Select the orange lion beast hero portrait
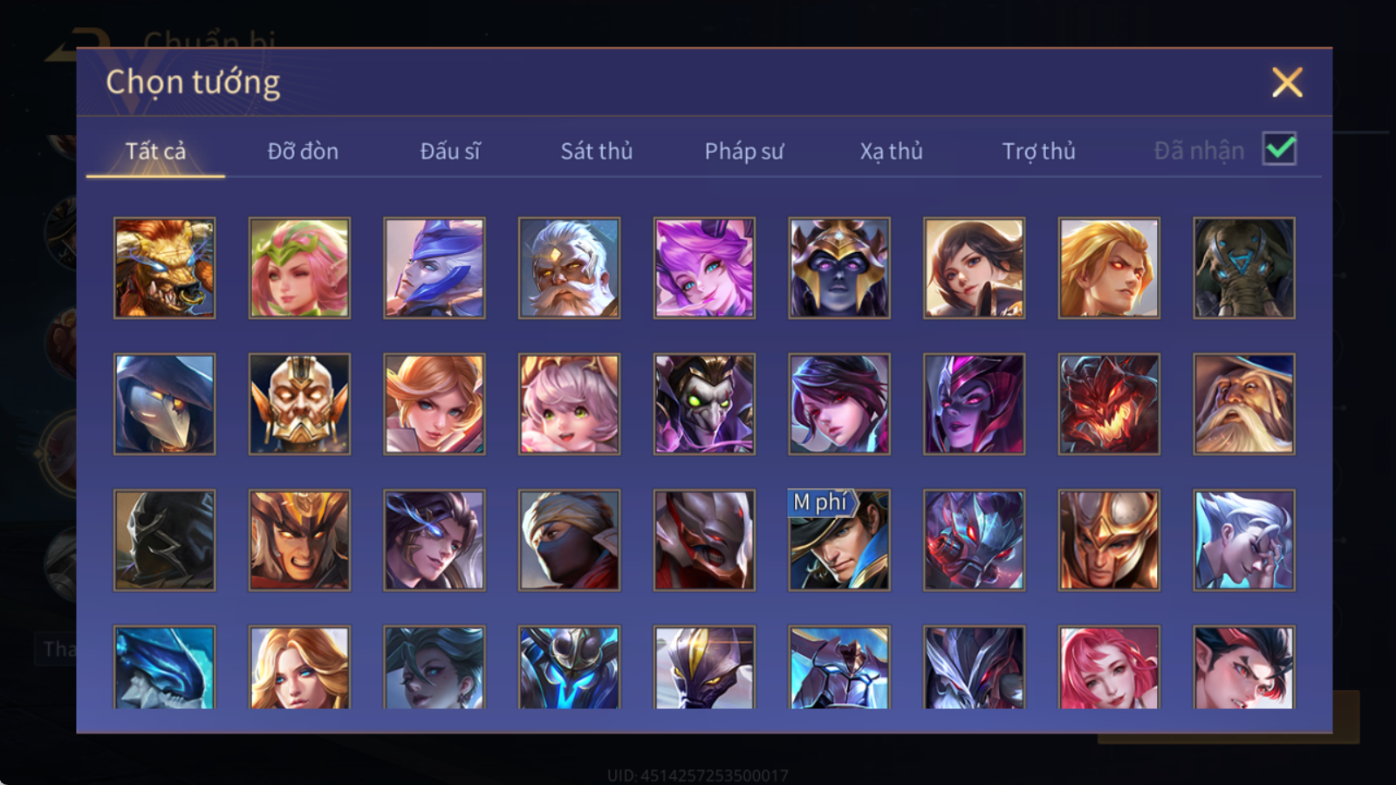The width and height of the screenshot is (1396, 785). [x=164, y=268]
